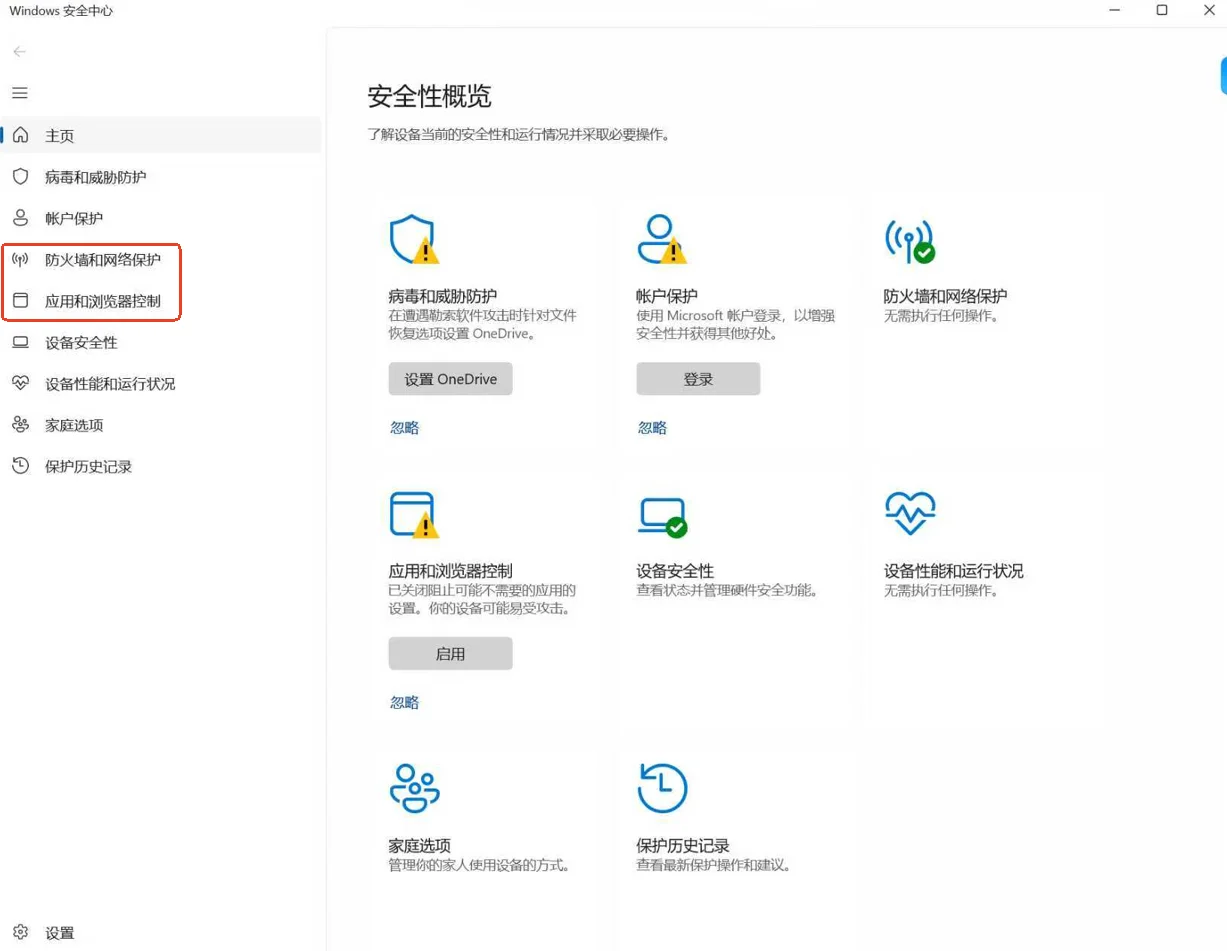Click the family options people tile icon

point(413,788)
